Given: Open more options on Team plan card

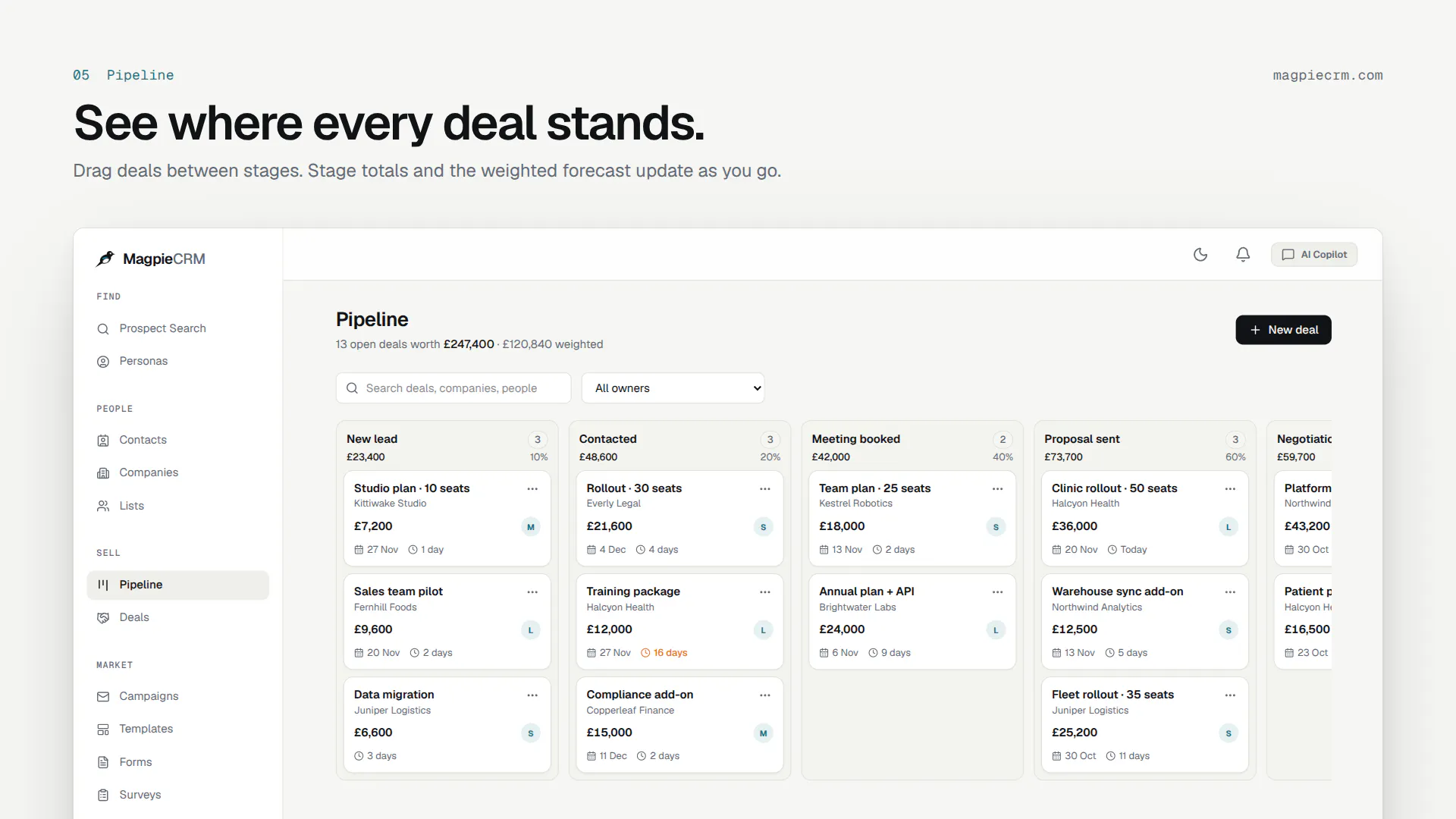Looking at the screenshot, I should coord(997,489).
